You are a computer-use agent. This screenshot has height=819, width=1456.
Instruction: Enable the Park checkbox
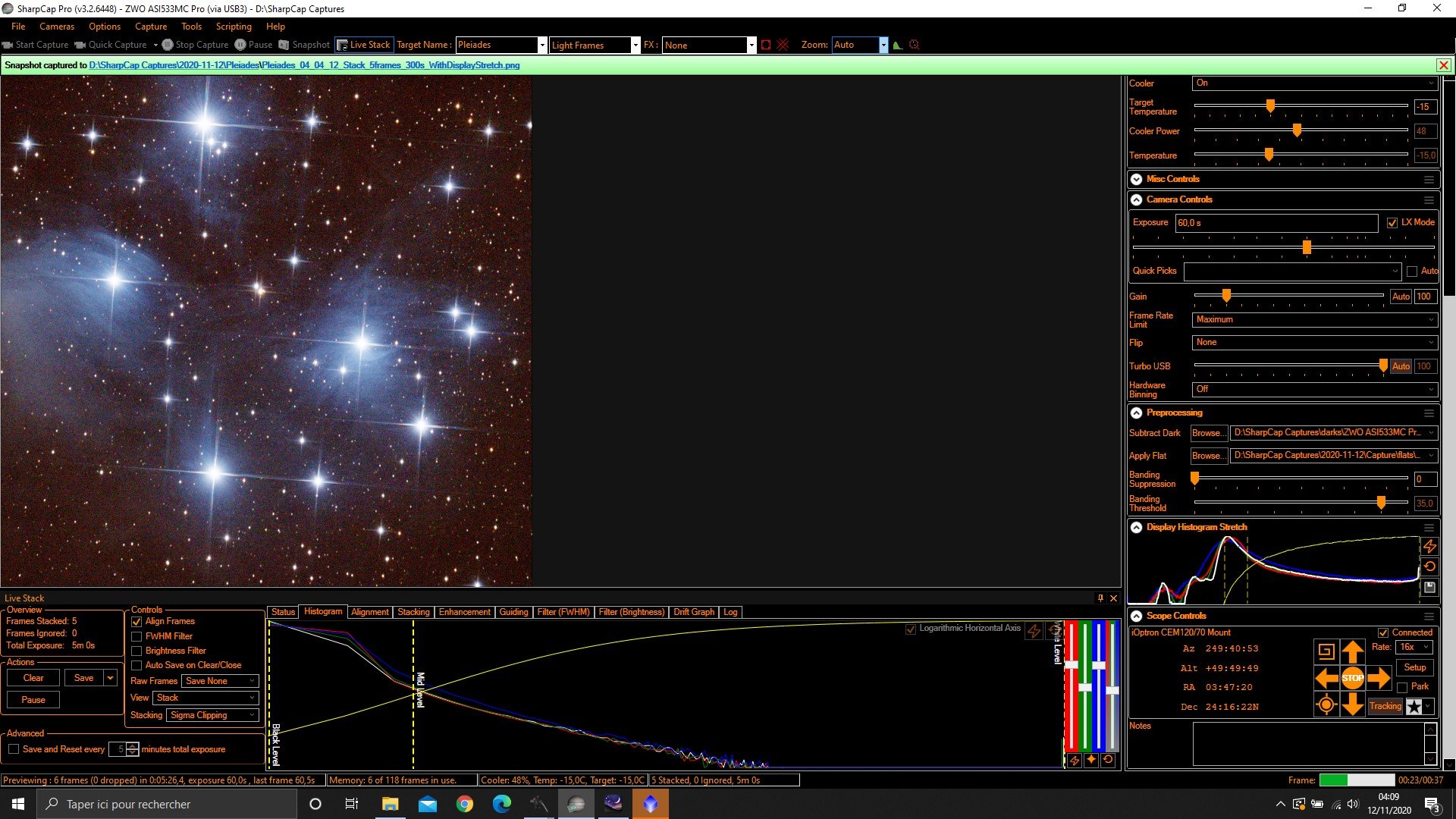coord(1402,687)
